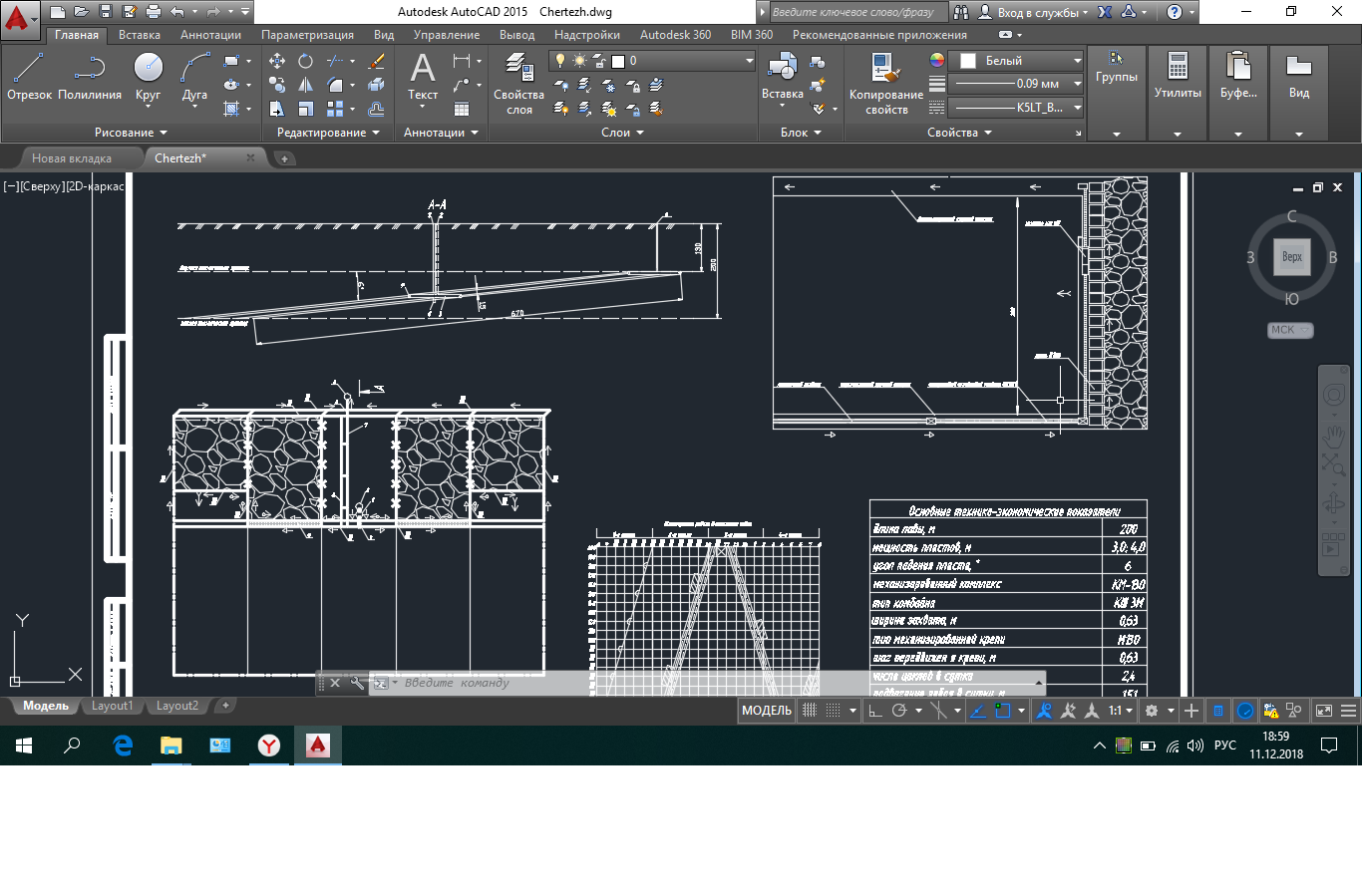Click the [Сверху] viewport view label

pos(42,186)
